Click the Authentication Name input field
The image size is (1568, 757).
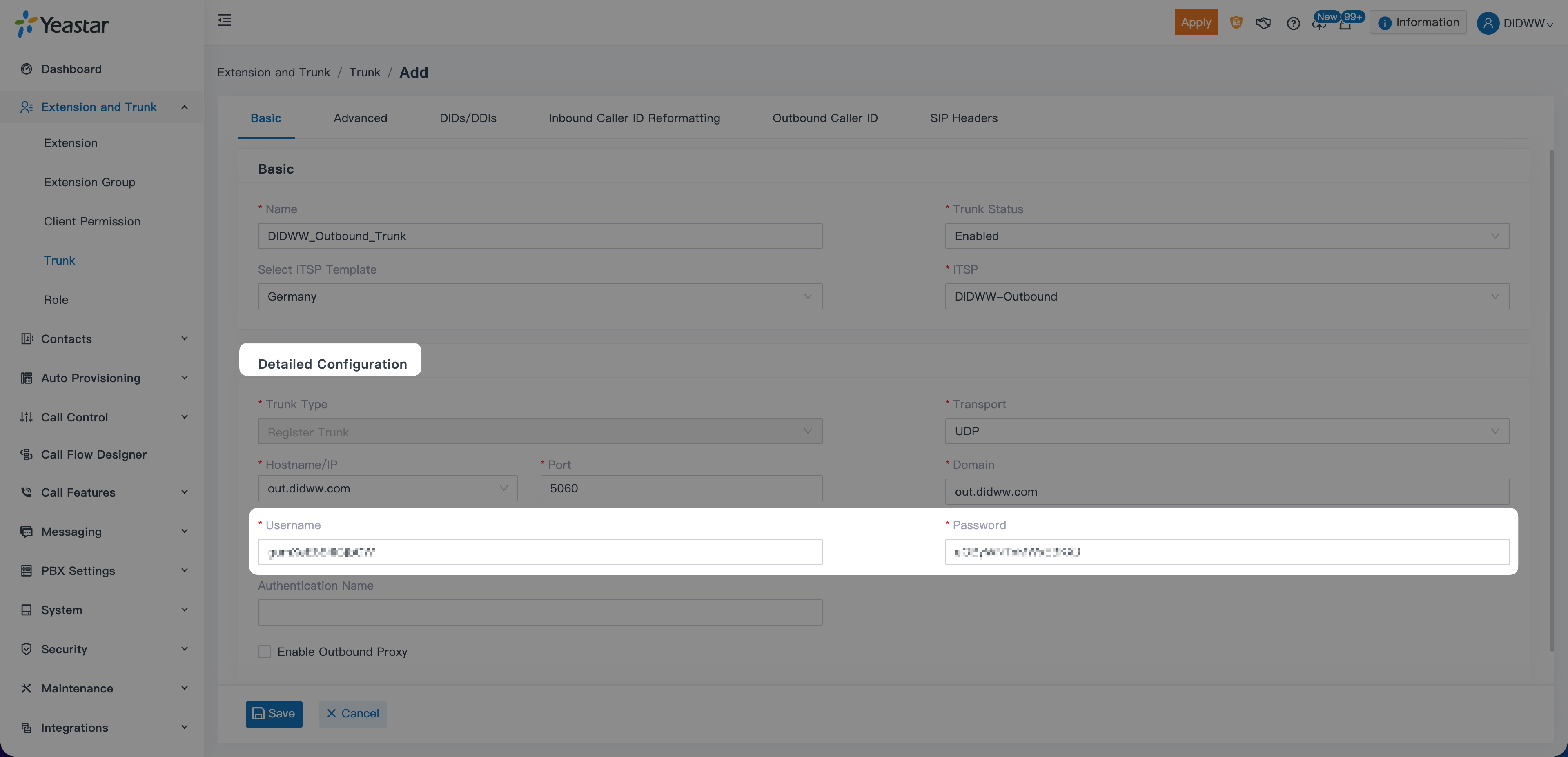539,612
